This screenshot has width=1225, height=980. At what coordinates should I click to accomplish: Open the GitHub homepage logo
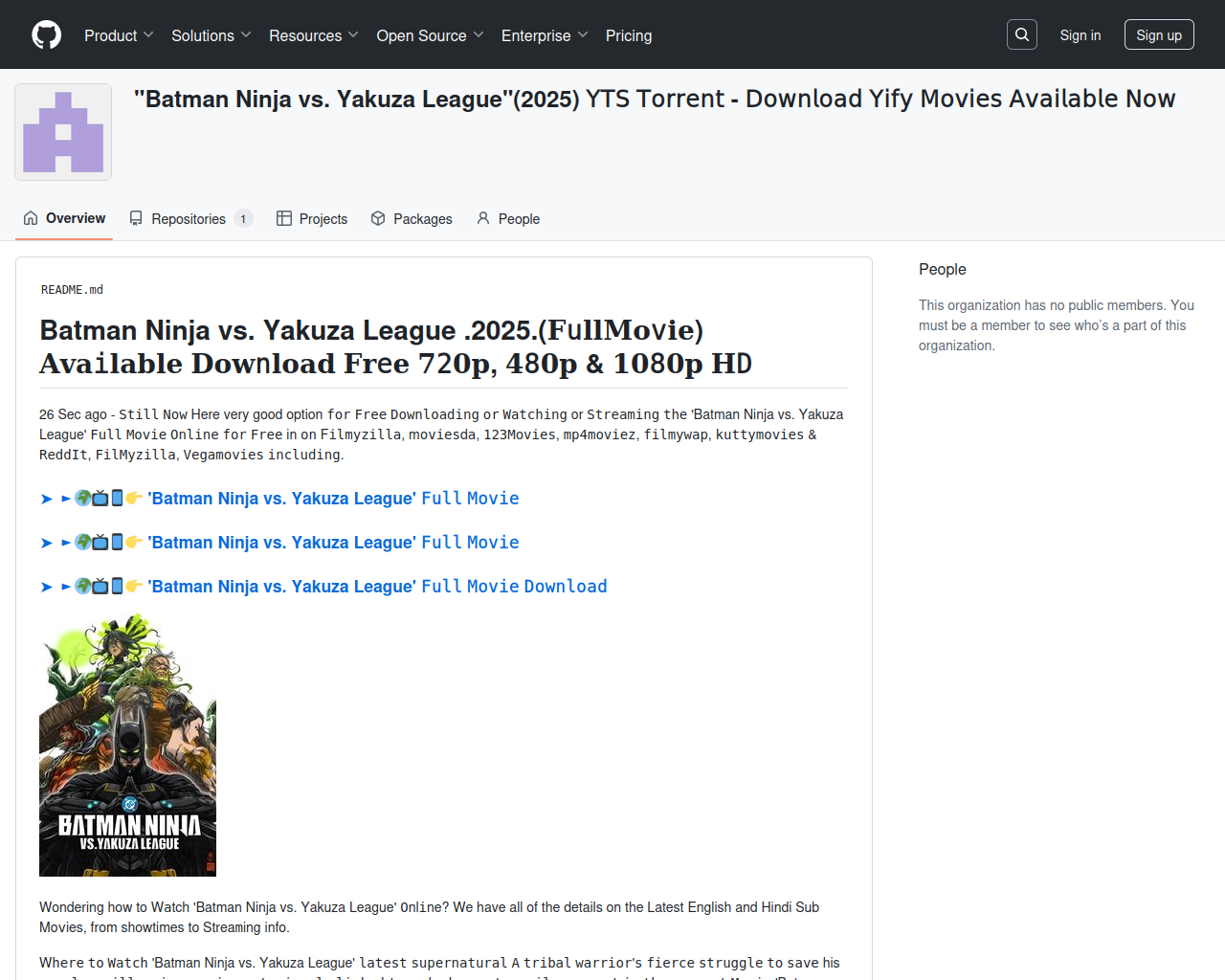[x=47, y=35]
